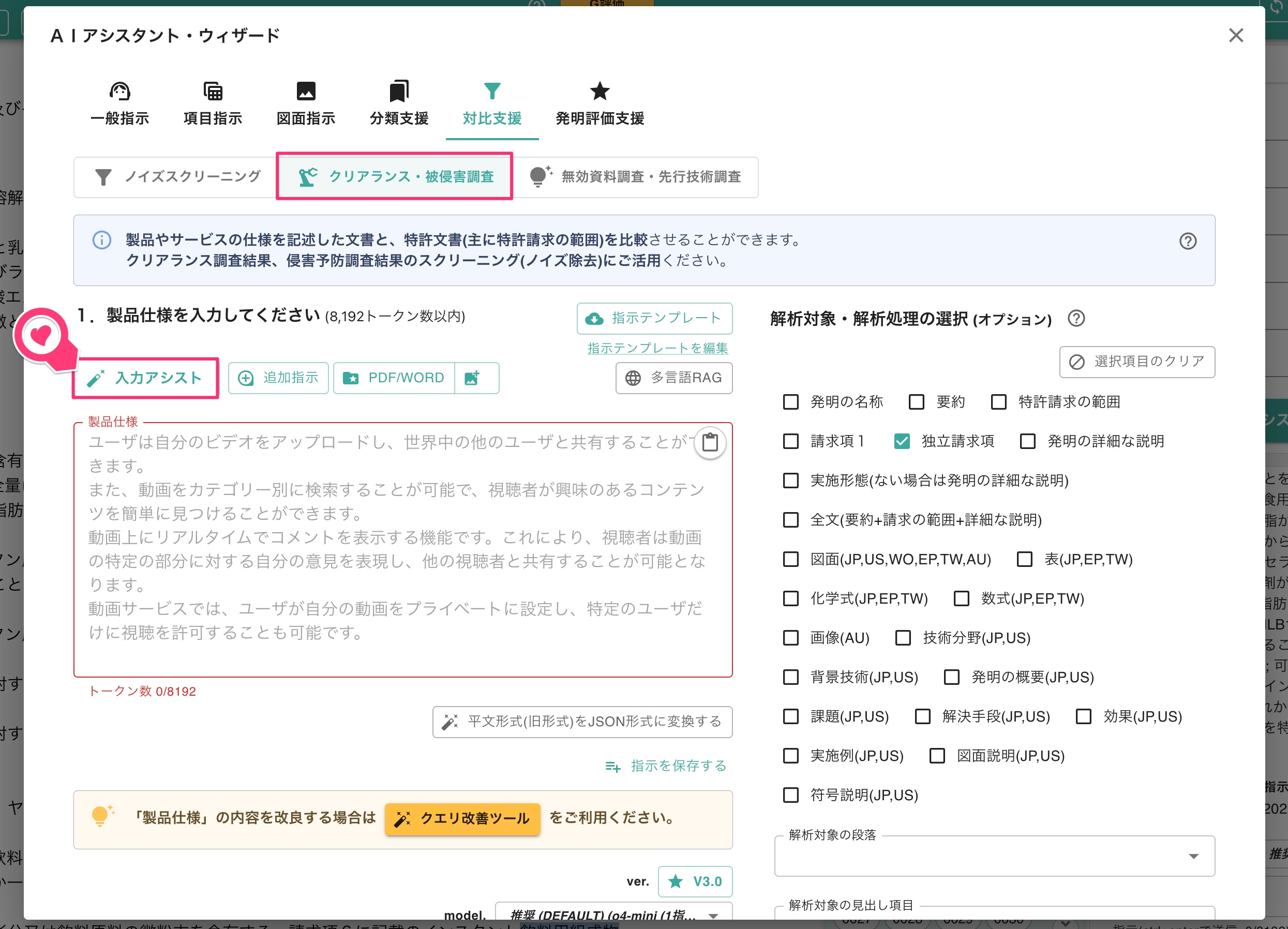Click the V3.0 version button
This screenshot has height=929, width=1288.
tap(695, 881)
